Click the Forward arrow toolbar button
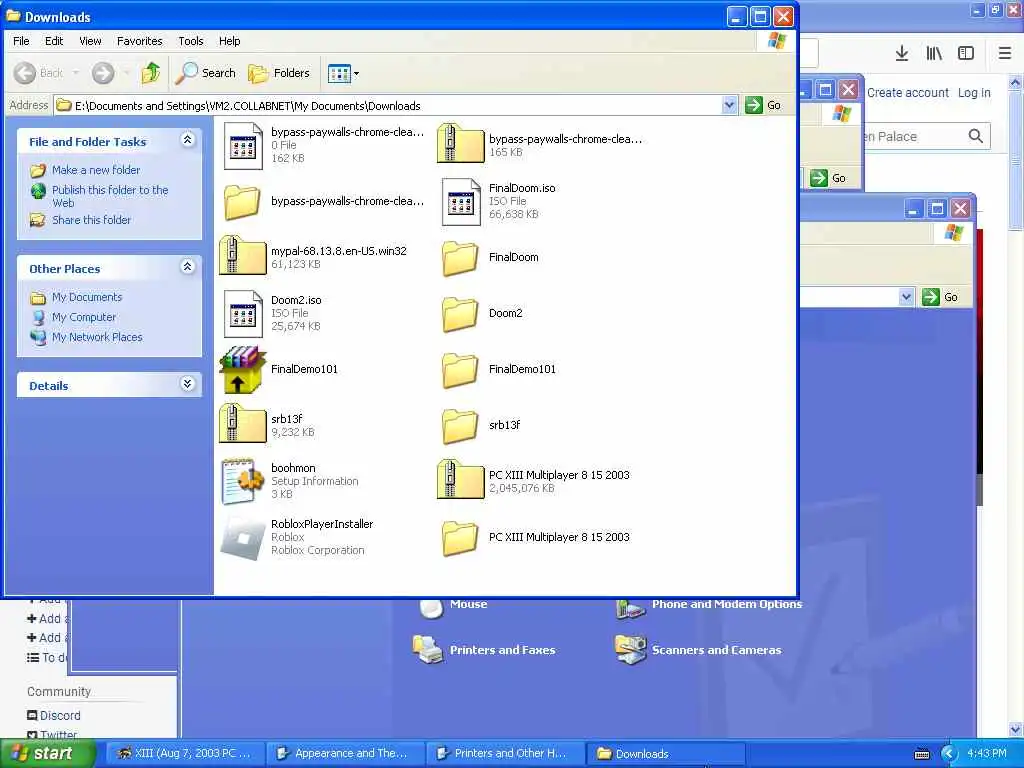The image size is (1024, 768). click(103, 73)
